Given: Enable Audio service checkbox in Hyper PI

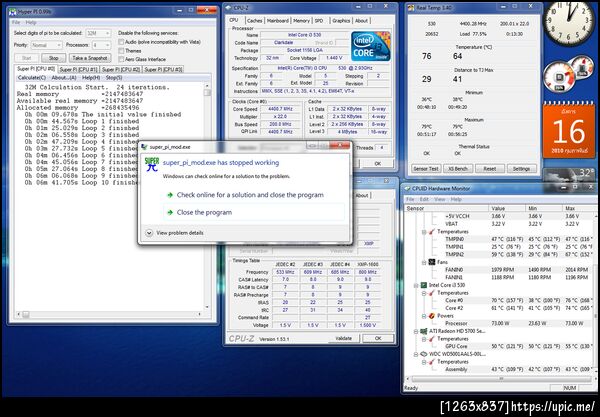Looking at the screenshot, I should (x=121, y=42).
